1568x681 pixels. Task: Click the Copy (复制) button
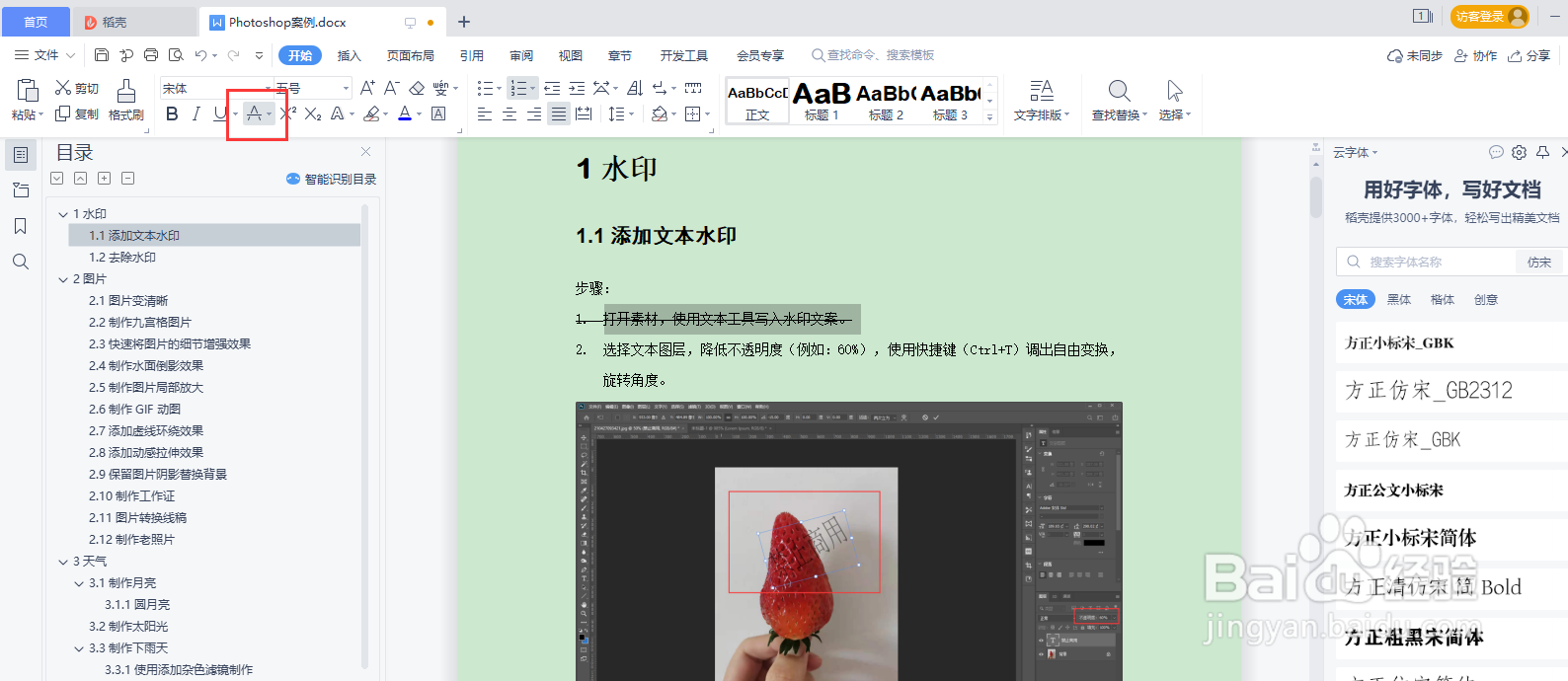tap(77, 114)
